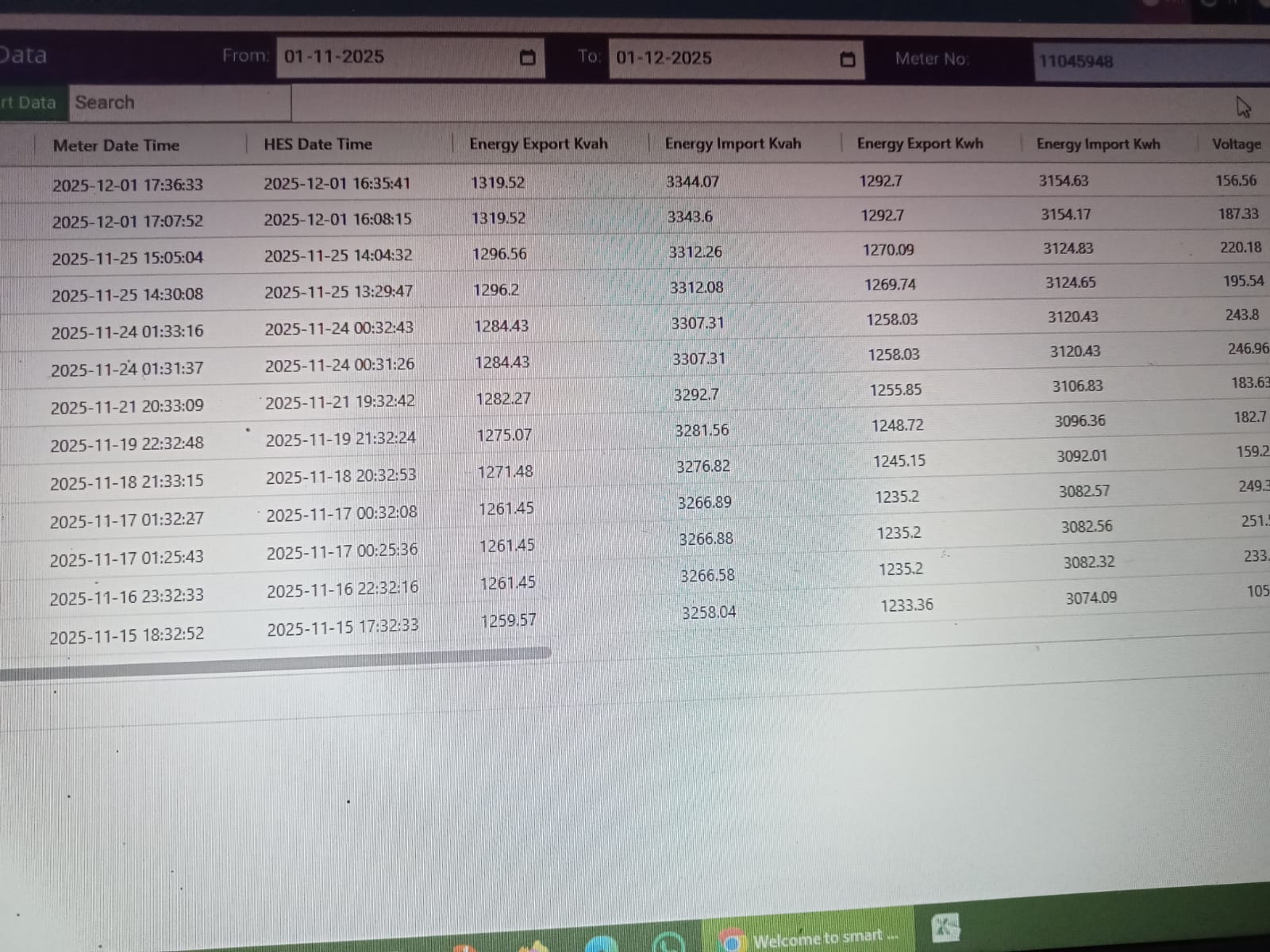The height and width of the screenshot is (952, 1270).
Task: Select HES time 2025-11-25 13:29:47
Action: point(339,292)
